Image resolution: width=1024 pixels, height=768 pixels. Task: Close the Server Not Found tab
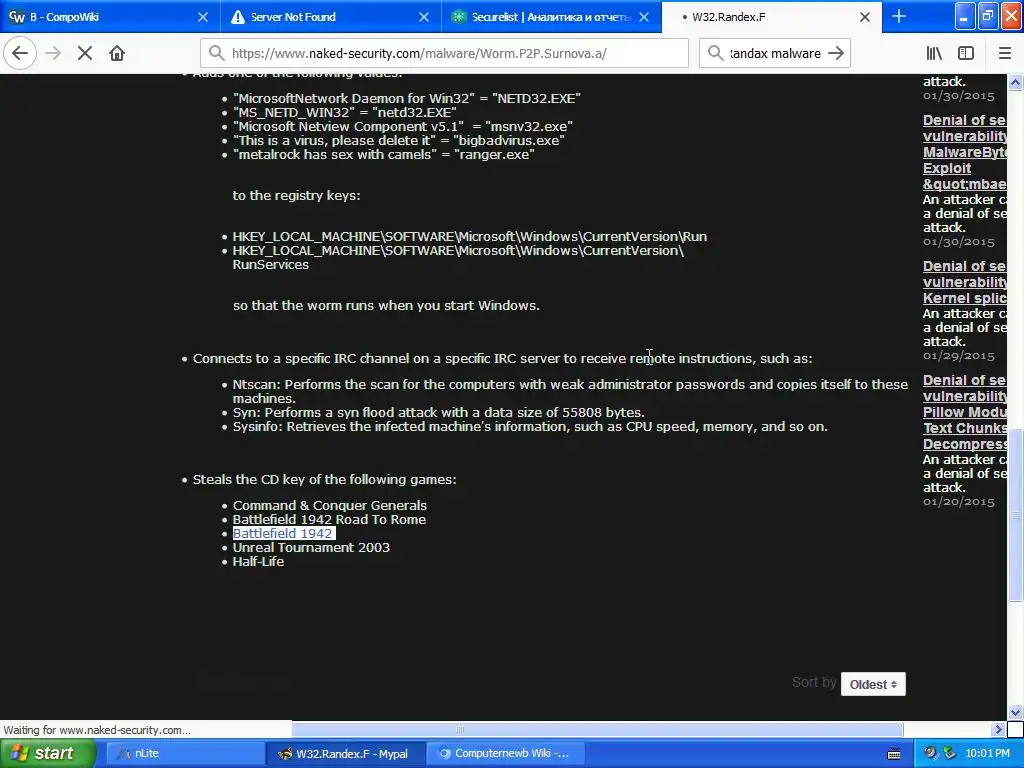424,17
